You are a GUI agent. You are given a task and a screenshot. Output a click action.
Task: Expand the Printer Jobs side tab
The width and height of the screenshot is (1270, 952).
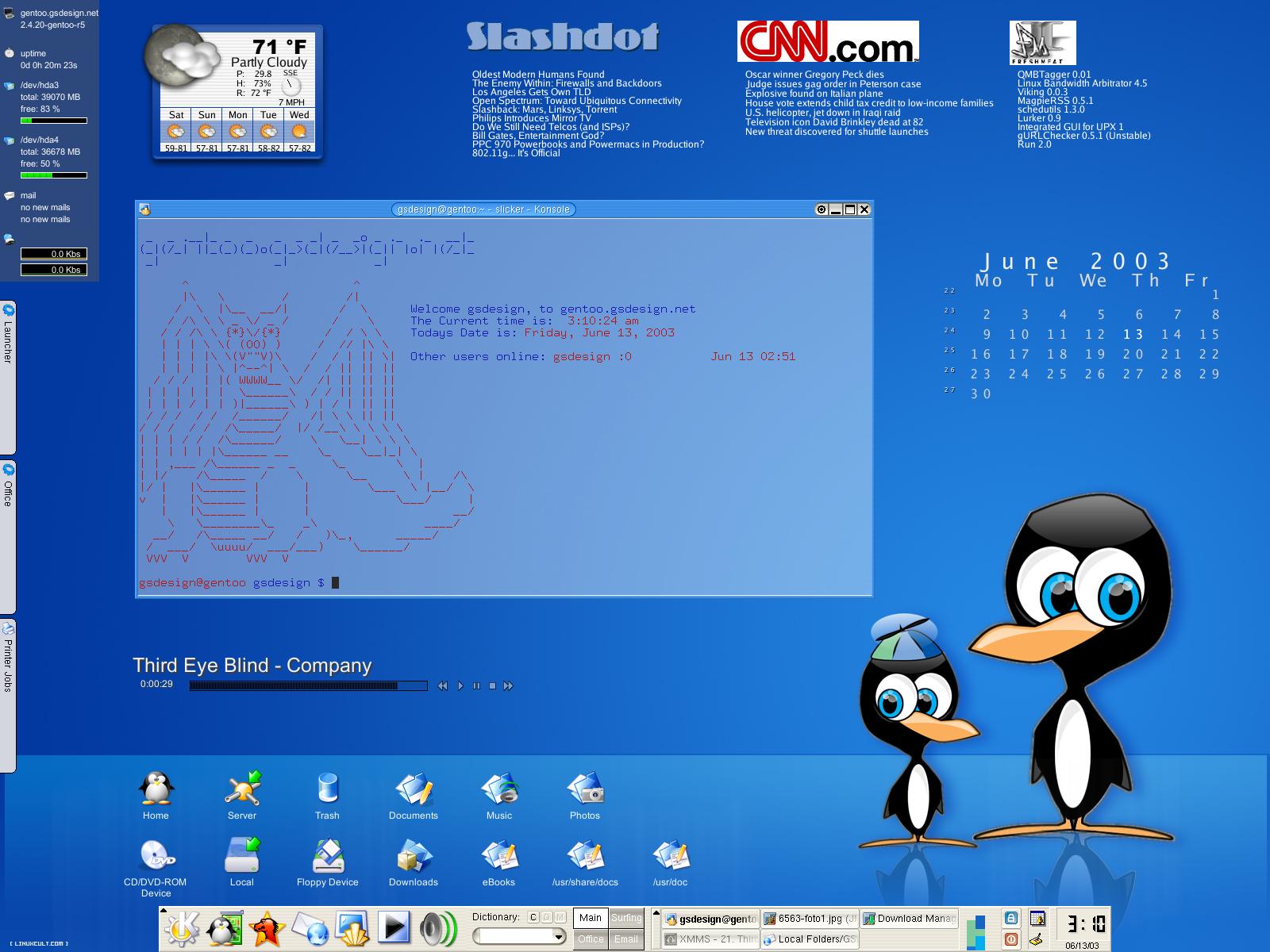[x=8, y=696]
